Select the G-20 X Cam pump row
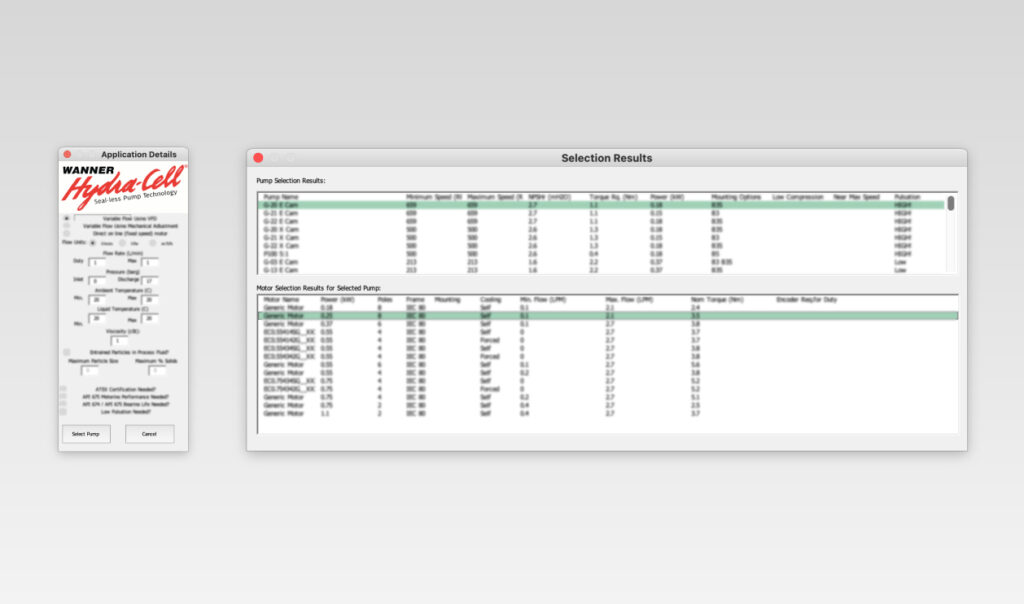 coord(601,229)
